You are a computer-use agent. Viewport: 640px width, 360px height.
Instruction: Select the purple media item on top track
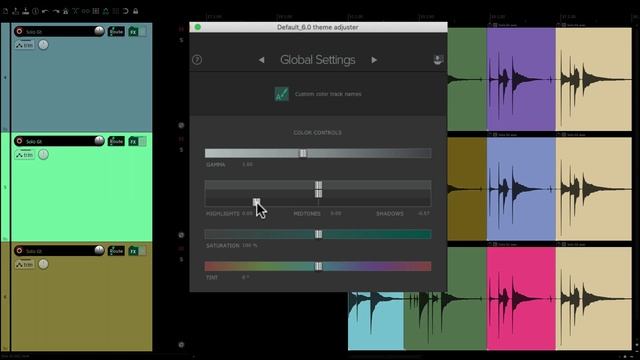pyautogui.click(x=521, y=79)
